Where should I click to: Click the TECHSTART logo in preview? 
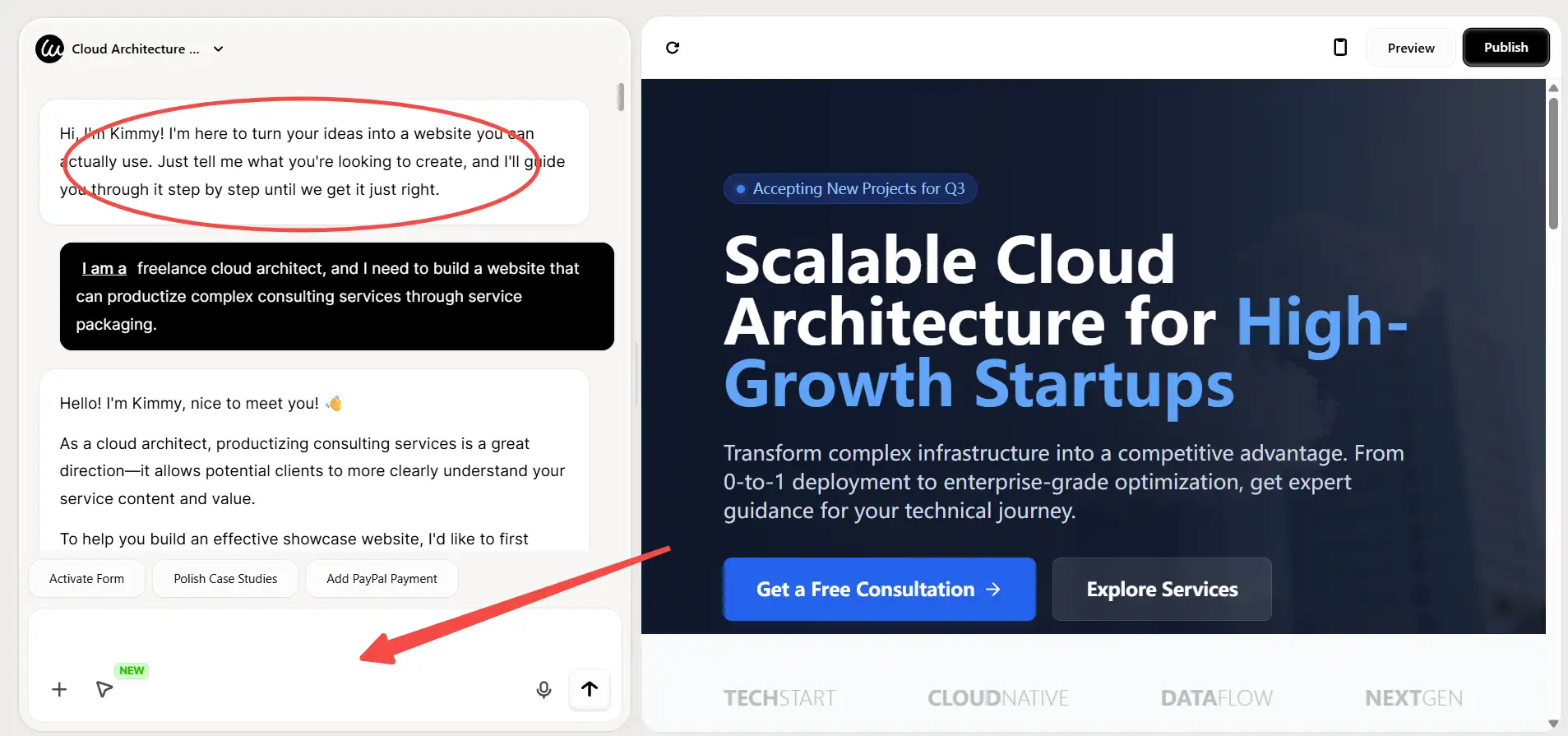[x=779, y=698]
